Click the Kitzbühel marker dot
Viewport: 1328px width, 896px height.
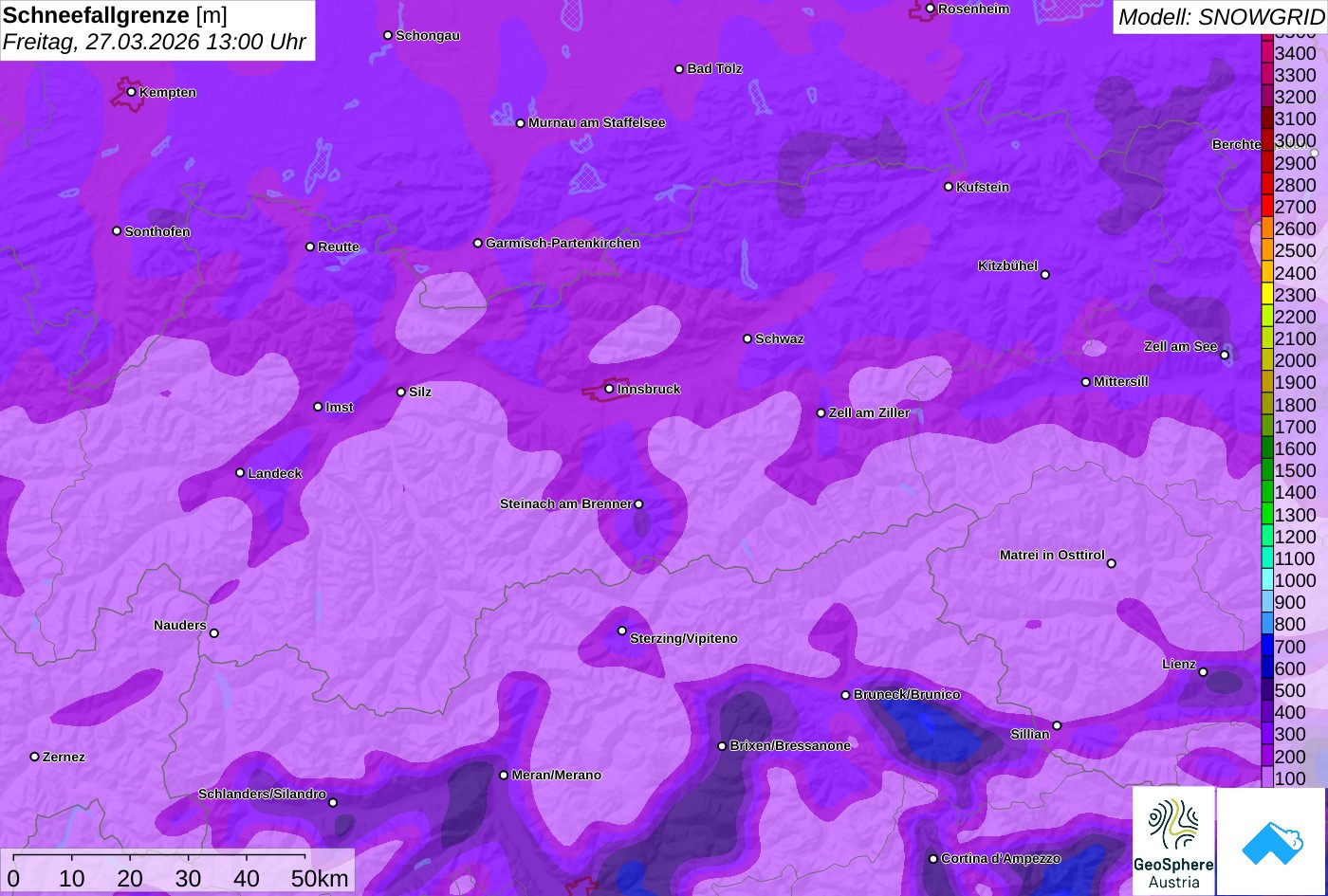coord(1044,275)
